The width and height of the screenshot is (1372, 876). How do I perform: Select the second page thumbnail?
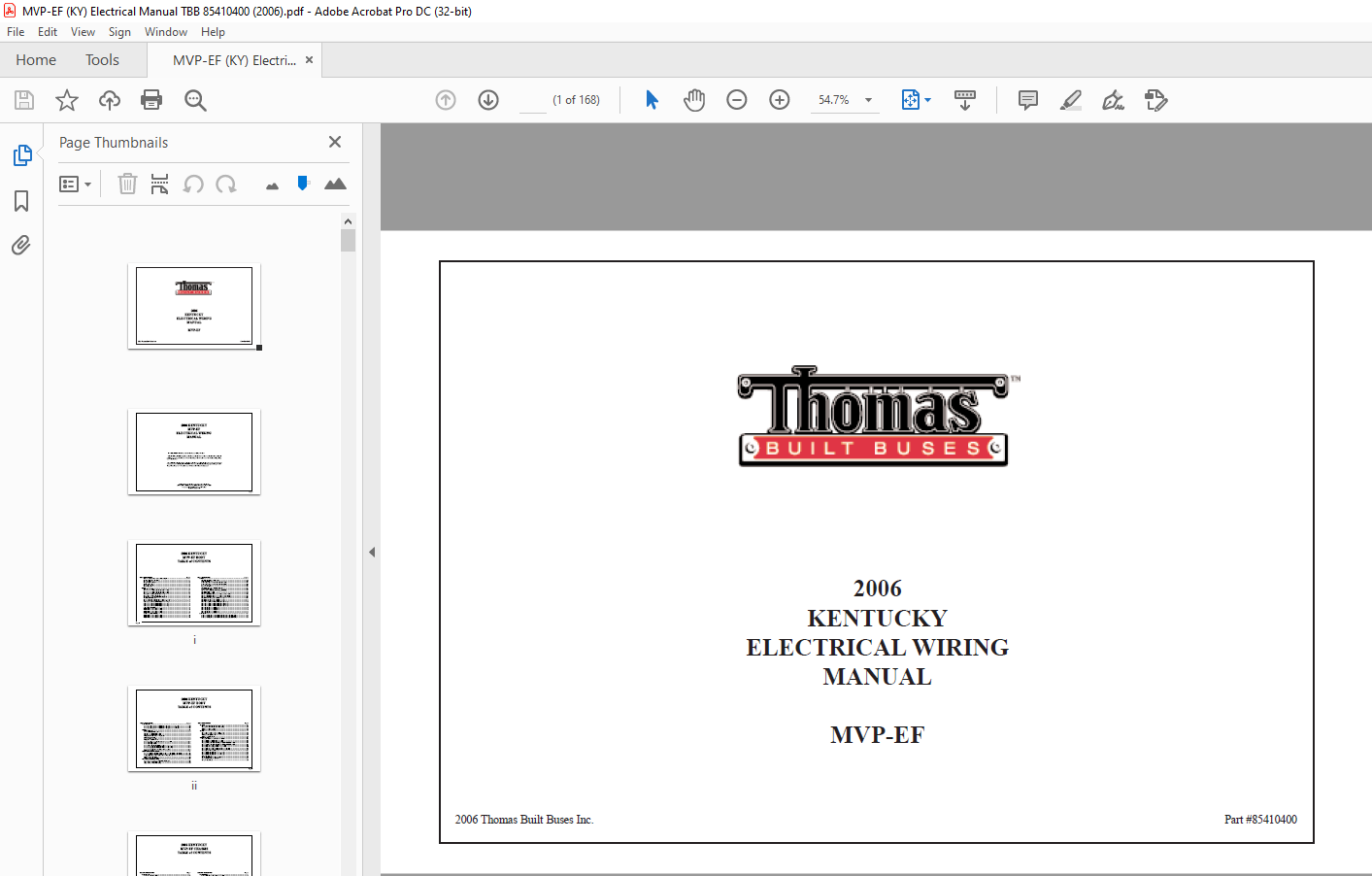point(194,452)
